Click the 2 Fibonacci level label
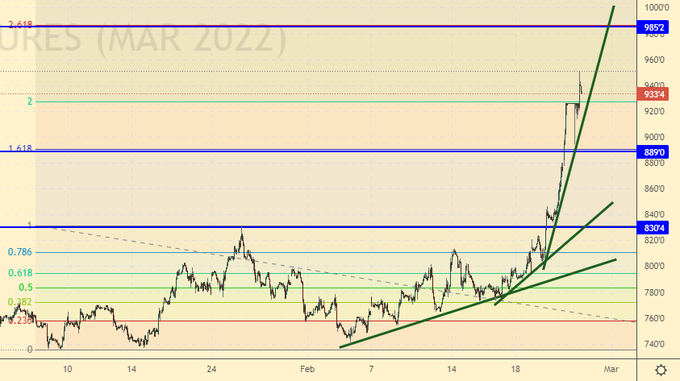 tap(30, 101)
